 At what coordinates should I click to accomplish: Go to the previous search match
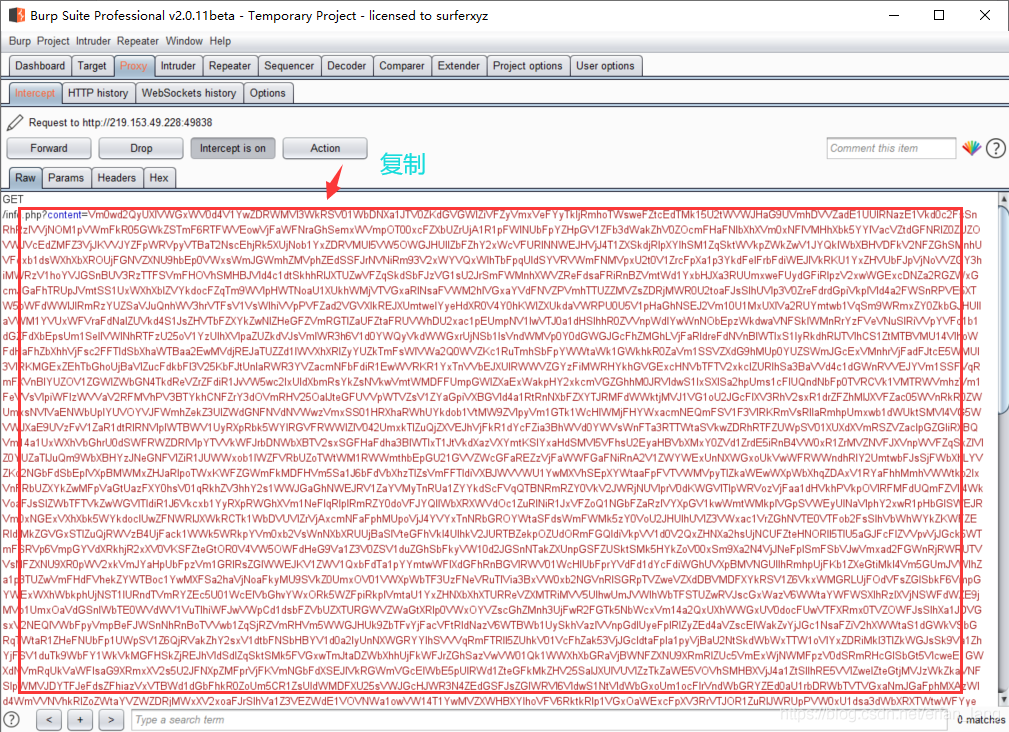[x=50, y=720]
